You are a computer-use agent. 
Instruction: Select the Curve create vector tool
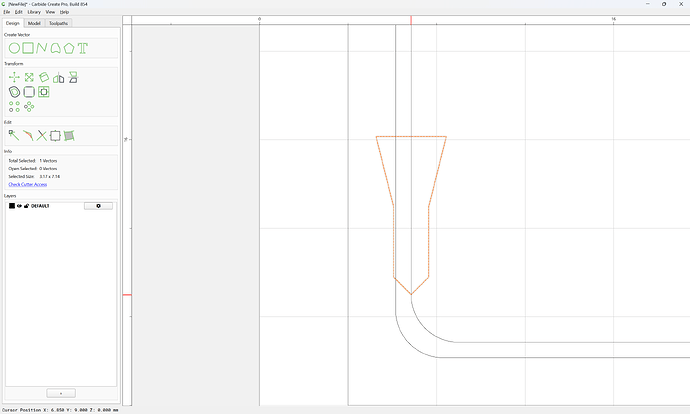tap(55, 48)
